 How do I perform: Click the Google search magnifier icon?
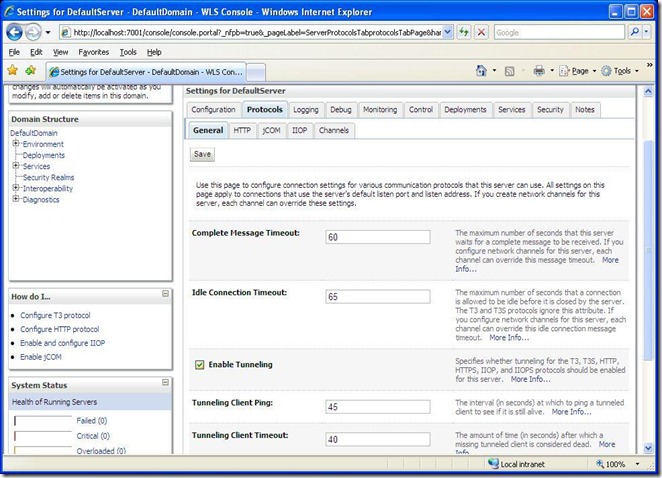[634, 32]
